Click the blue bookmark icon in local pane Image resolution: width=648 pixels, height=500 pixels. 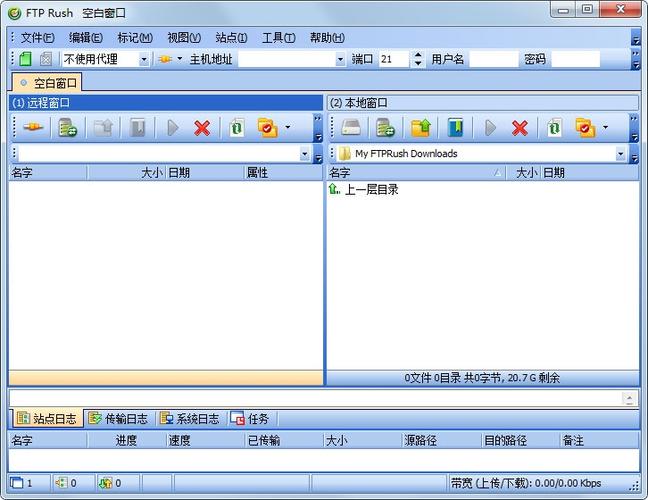pos(455,127)
